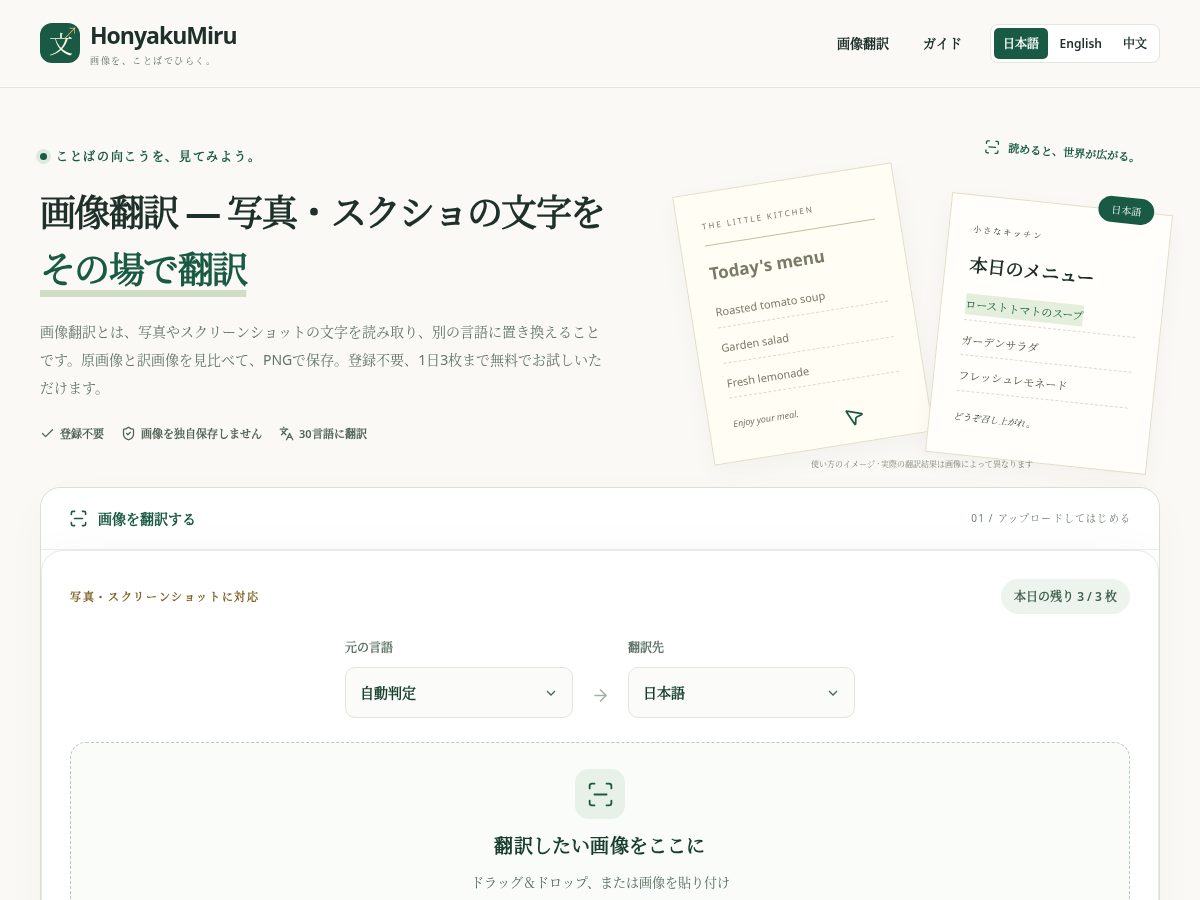The height and width of the screenshot is (900, 1200).
Task: Click the 01 / アップロードしてはじめる step label
Action: 1050,518
